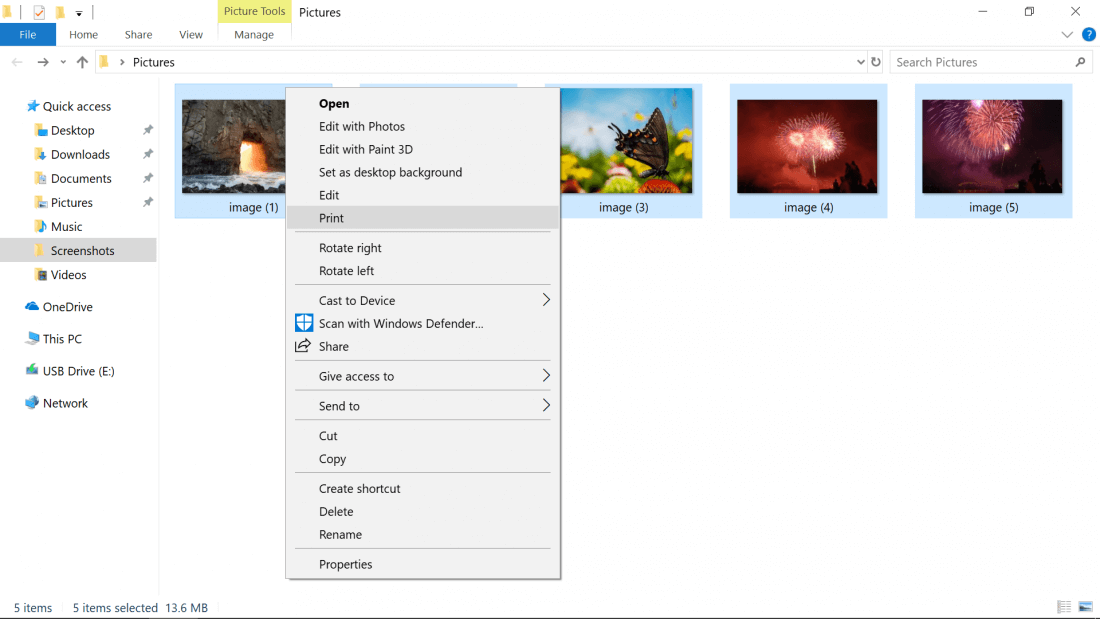Click the Network icon in sidebar
Screen dimensions: 1100x619
click(32, 403)
